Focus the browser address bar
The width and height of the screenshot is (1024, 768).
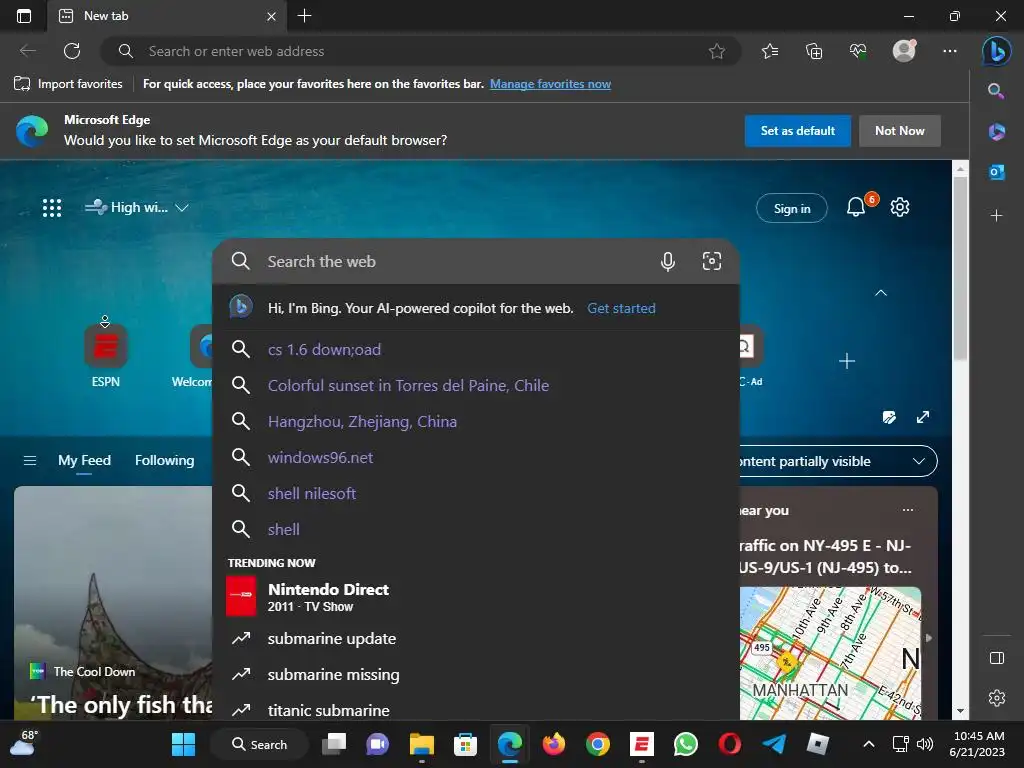point(421,51)
